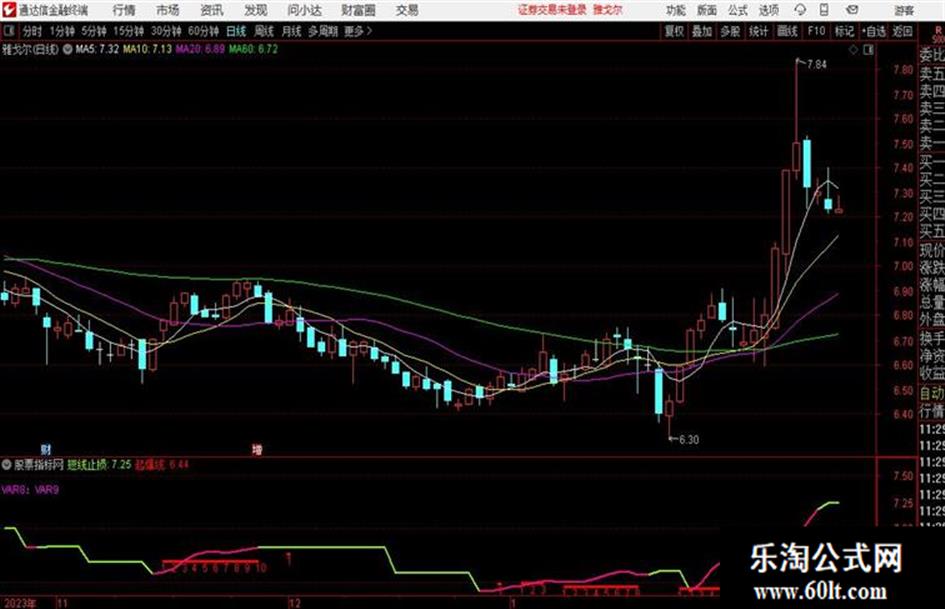
Task: Click the 证券交易未登录 login status link
Action: [x=552, y=10]
